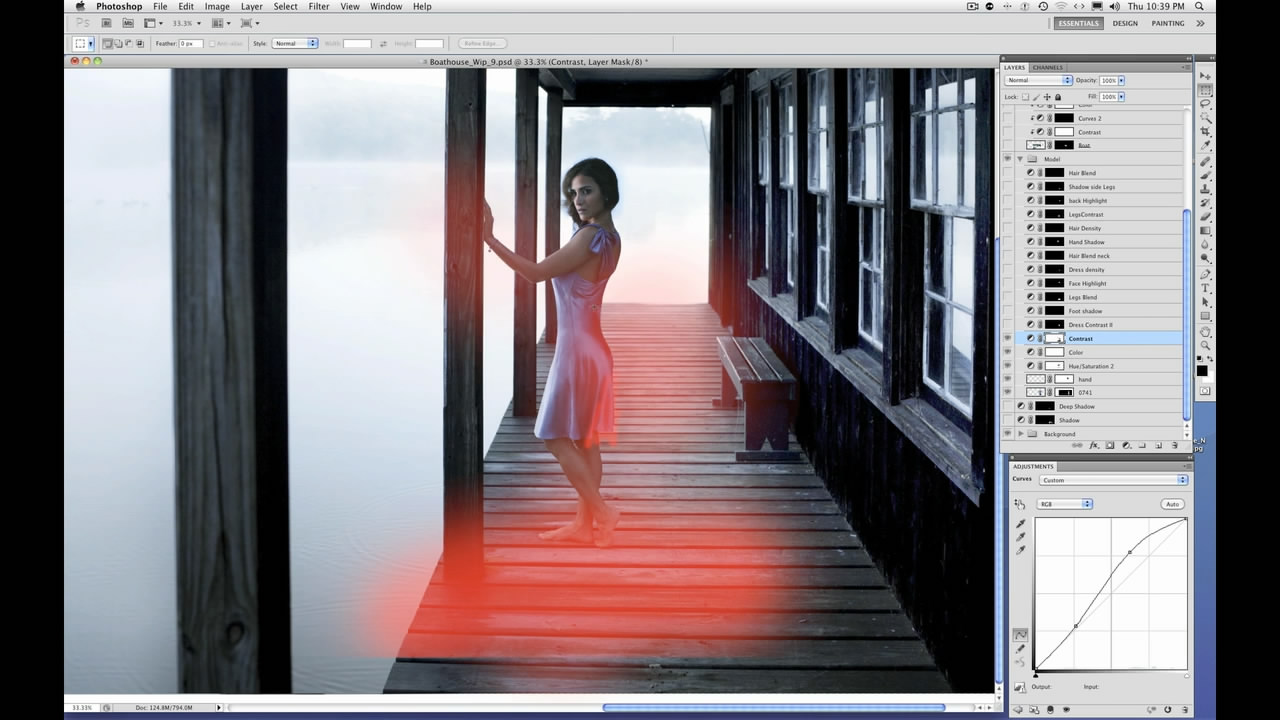Click the foreground color swatch
The image size is (1280, 720).
pyautogui.click(x=1202, y=370)
